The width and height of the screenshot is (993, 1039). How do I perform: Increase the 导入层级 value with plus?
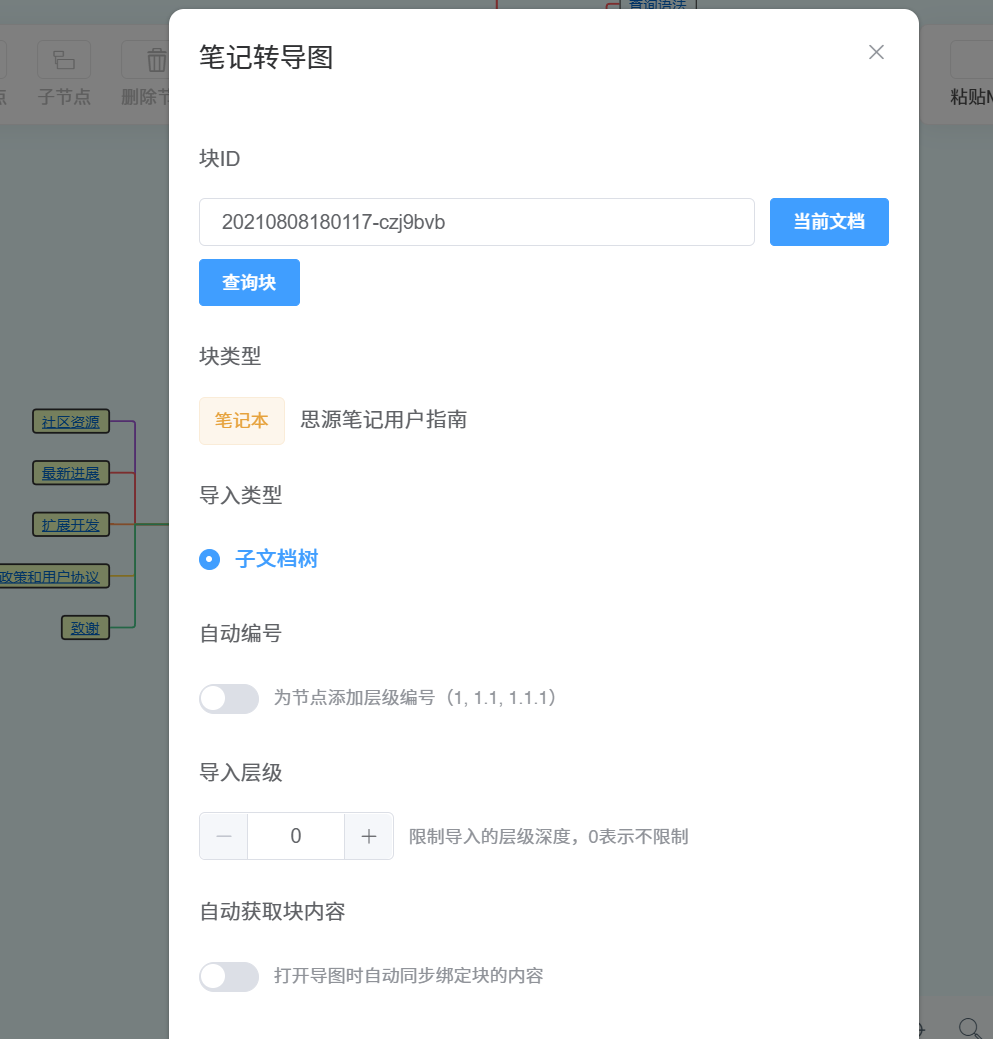369,836
